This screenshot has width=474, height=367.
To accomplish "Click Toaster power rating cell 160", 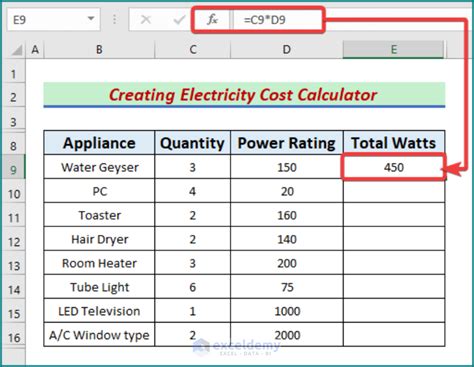I will coord(287,215).
